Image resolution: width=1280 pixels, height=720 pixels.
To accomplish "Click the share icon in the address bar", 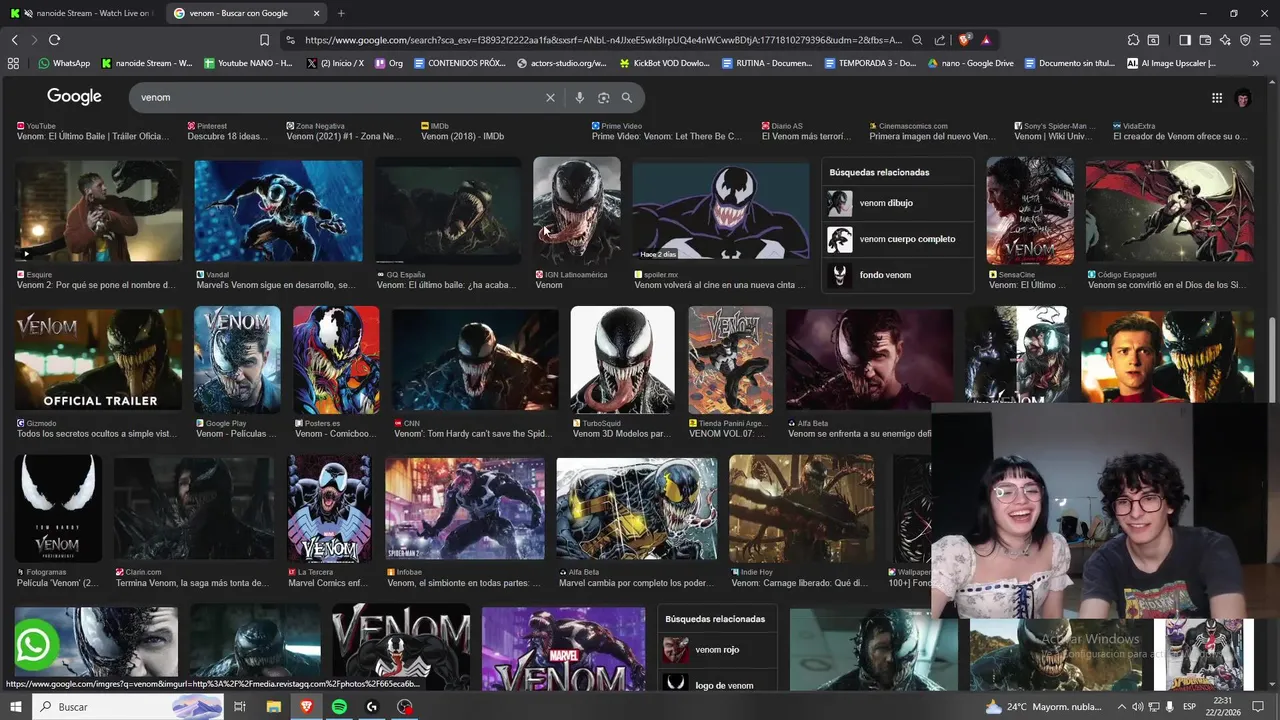I will click(x=940, y=40).
